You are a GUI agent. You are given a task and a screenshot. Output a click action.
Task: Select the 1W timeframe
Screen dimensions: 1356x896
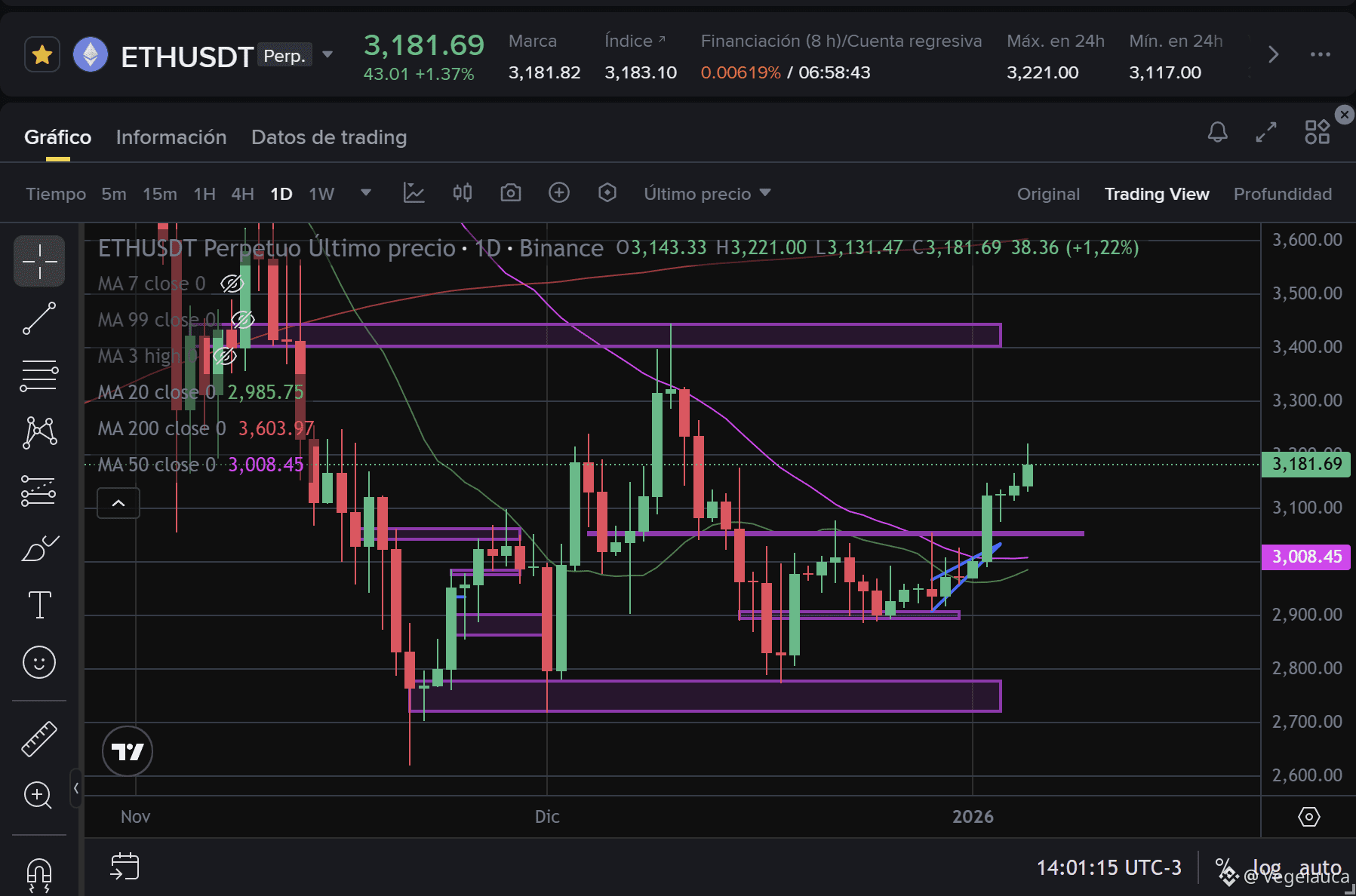tap(321, 194)
